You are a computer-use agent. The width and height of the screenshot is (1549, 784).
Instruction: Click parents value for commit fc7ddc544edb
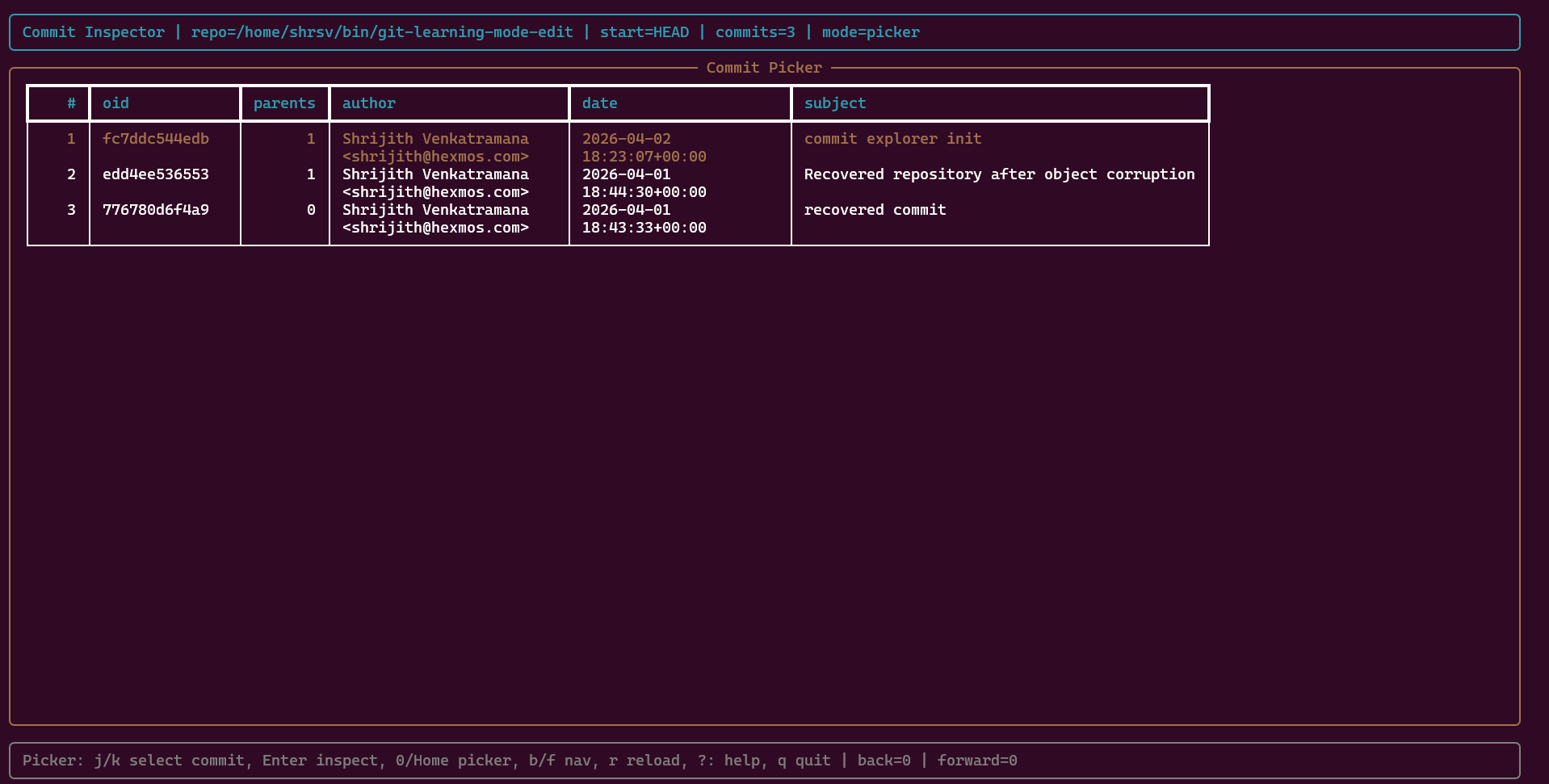coord(311,139)
